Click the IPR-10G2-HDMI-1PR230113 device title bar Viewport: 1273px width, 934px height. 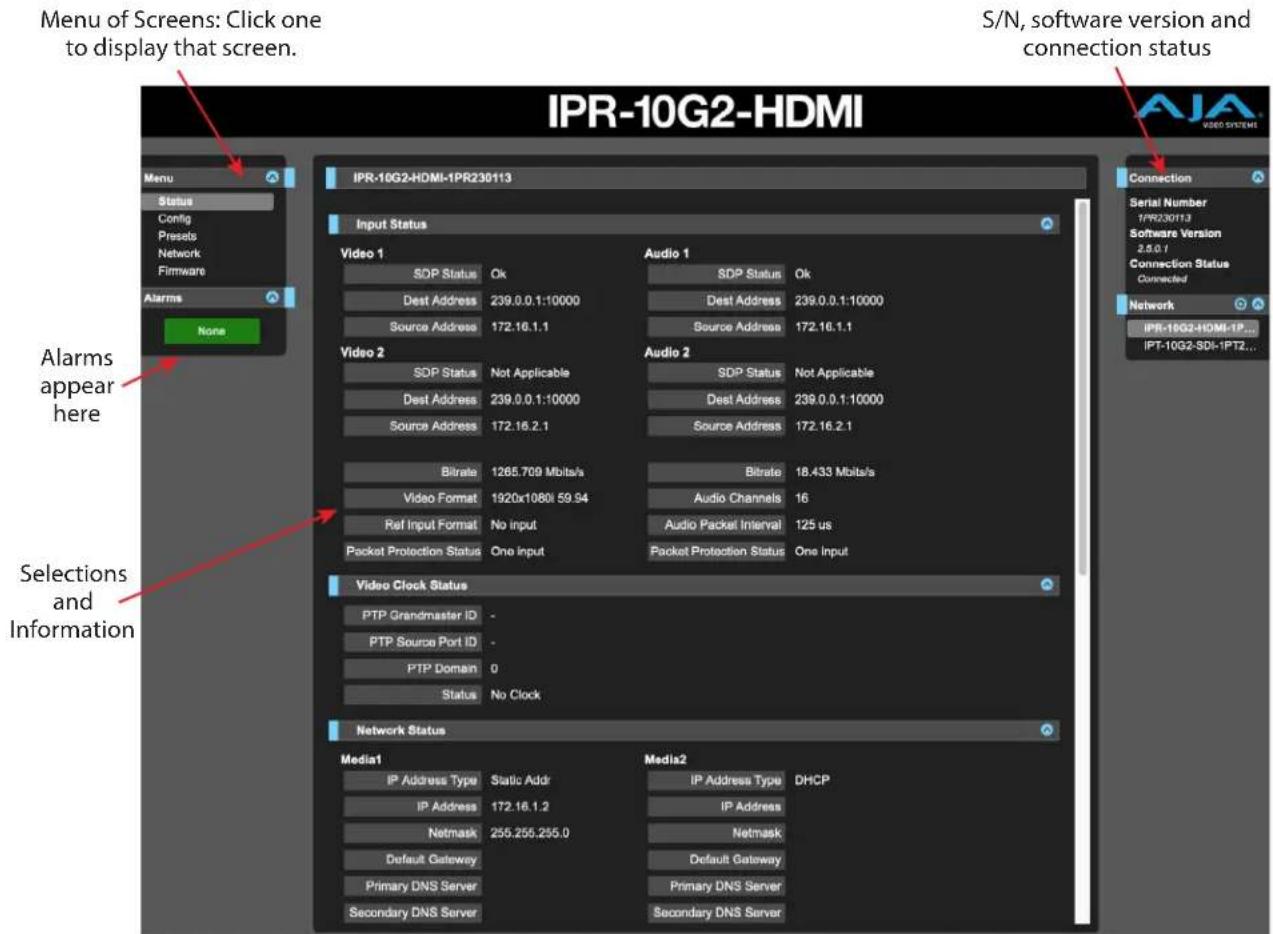point(705,179)
